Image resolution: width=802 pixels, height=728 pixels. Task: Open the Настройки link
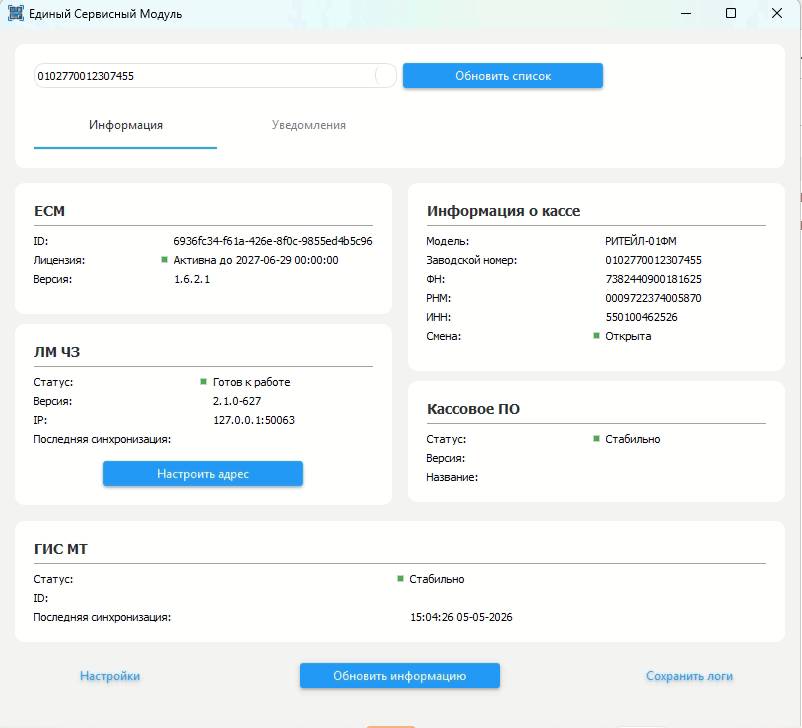point(110,676)
